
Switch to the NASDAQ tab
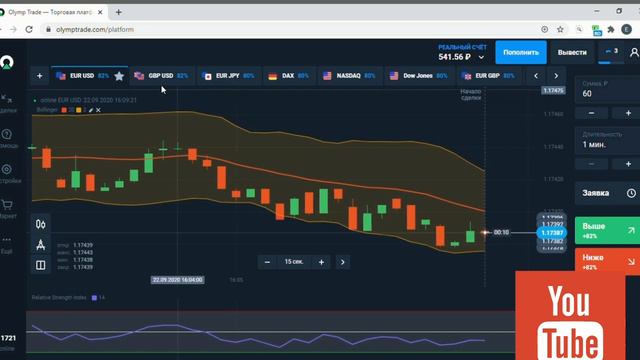(x=350, y=76)
